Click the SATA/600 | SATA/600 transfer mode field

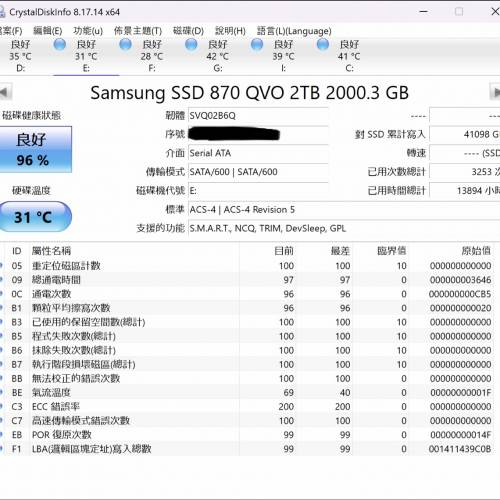point(258,172)
